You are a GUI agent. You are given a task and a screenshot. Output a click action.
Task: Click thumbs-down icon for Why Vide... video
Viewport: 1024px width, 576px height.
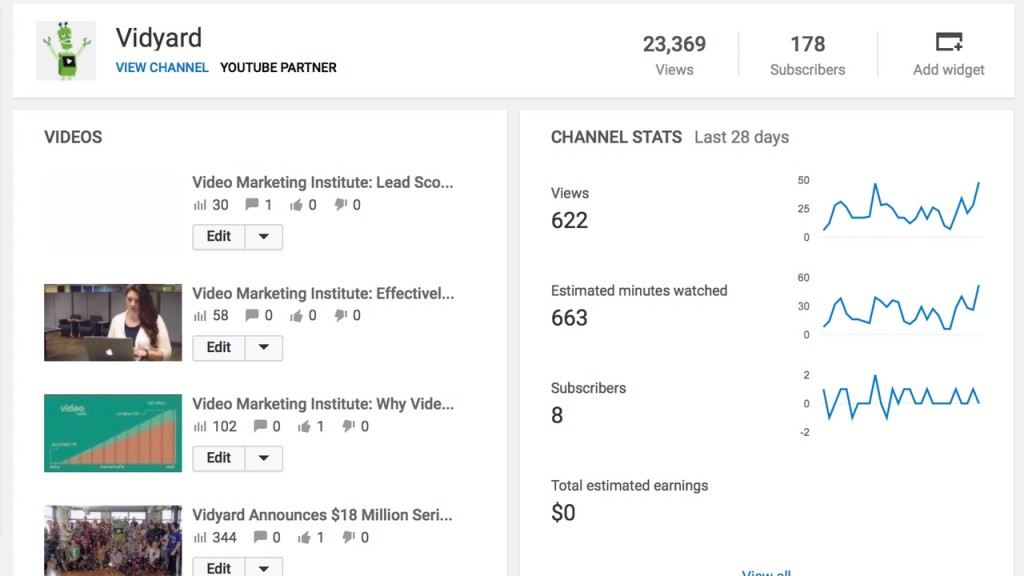tap(349, 427)
